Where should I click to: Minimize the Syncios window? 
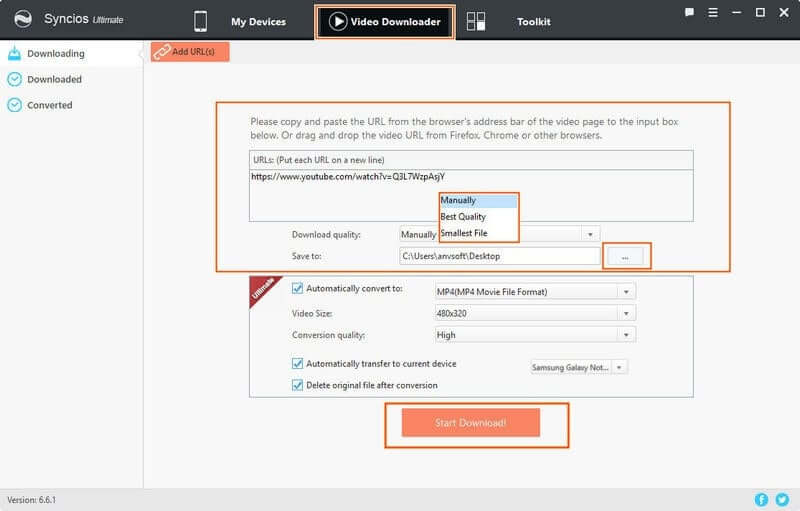[x=736, y=12]
